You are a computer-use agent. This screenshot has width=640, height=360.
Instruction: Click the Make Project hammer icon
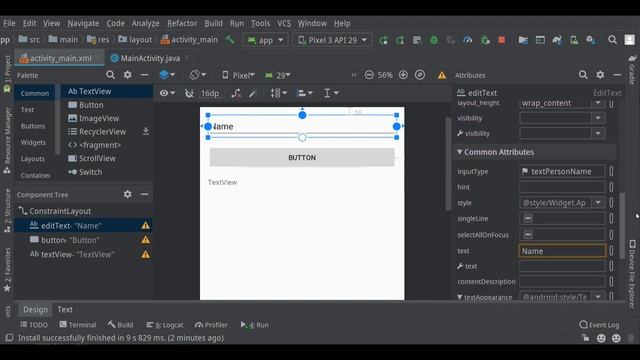[x=230, y=40]
